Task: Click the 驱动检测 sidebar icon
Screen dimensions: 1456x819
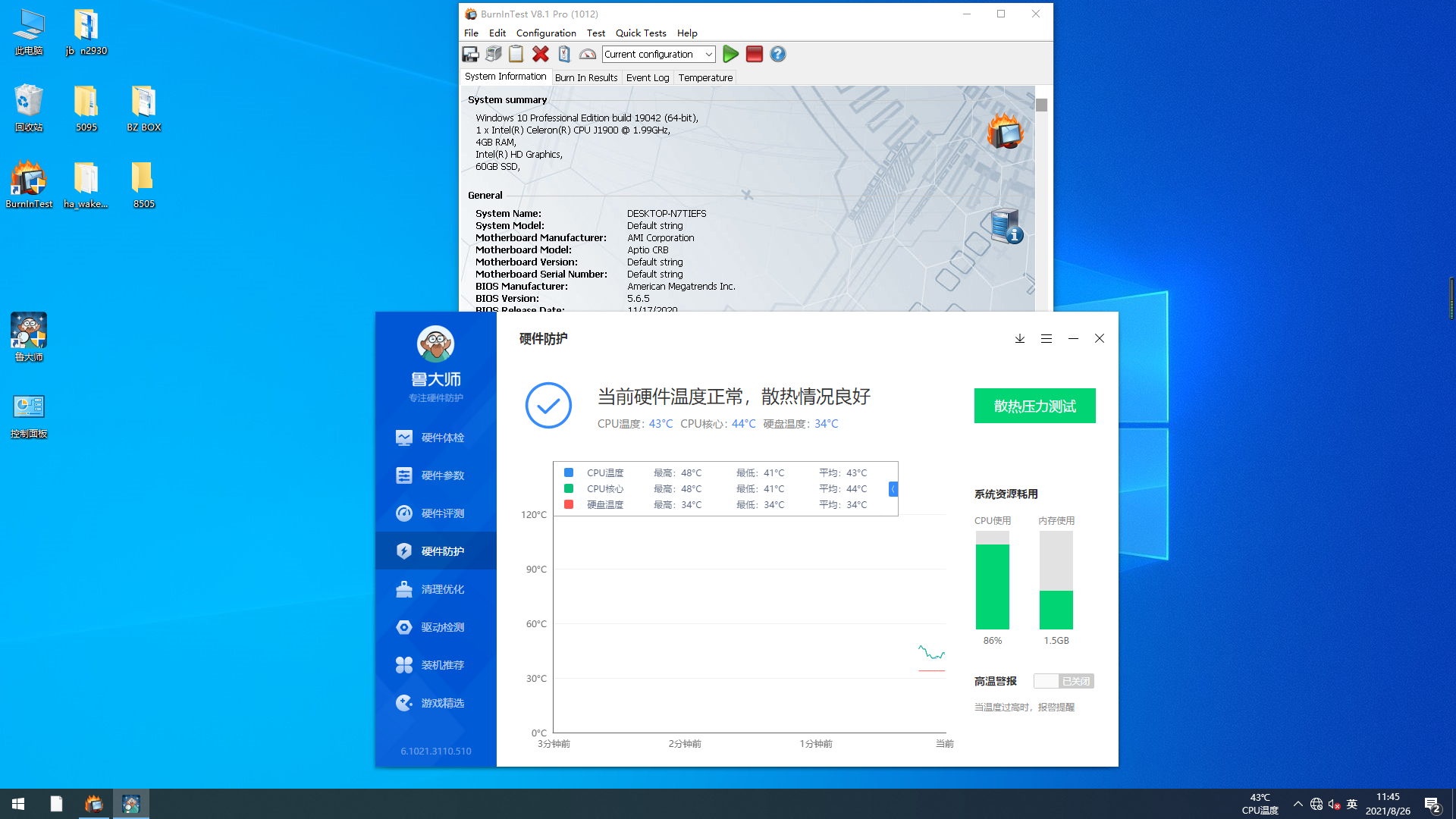Action: 404,626
